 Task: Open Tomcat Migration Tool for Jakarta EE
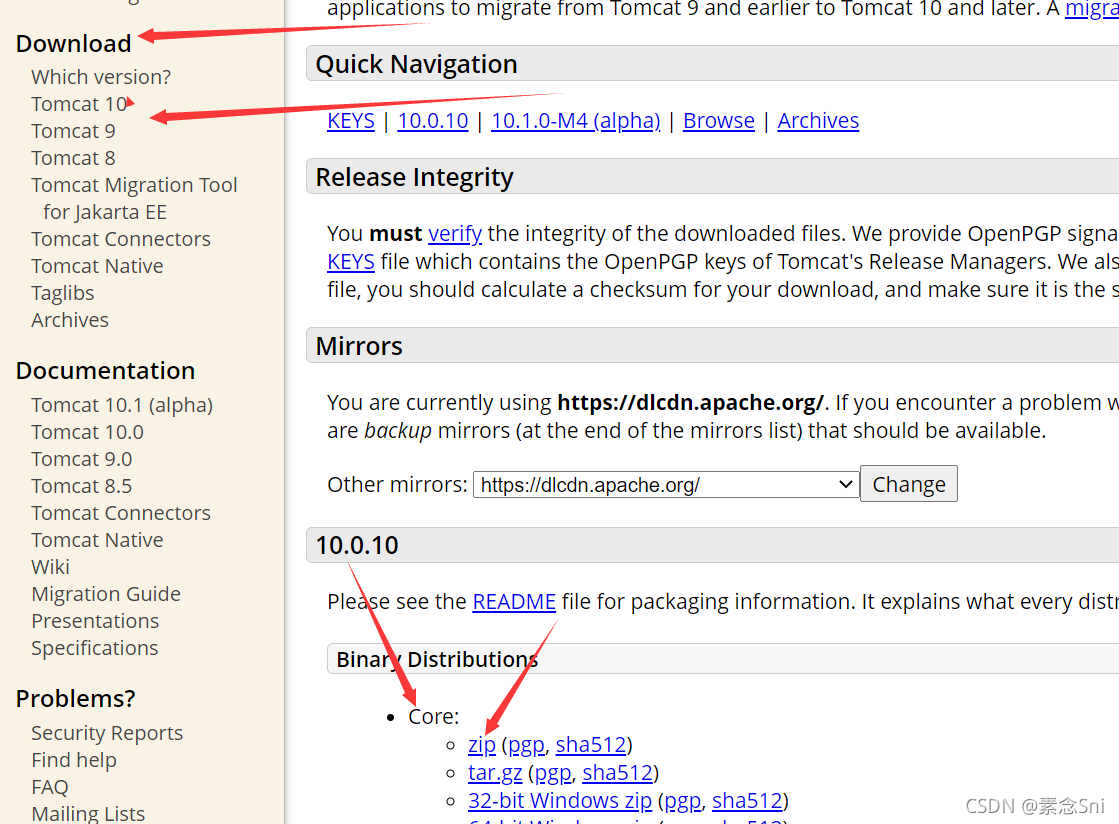click(x=134, y=198)
